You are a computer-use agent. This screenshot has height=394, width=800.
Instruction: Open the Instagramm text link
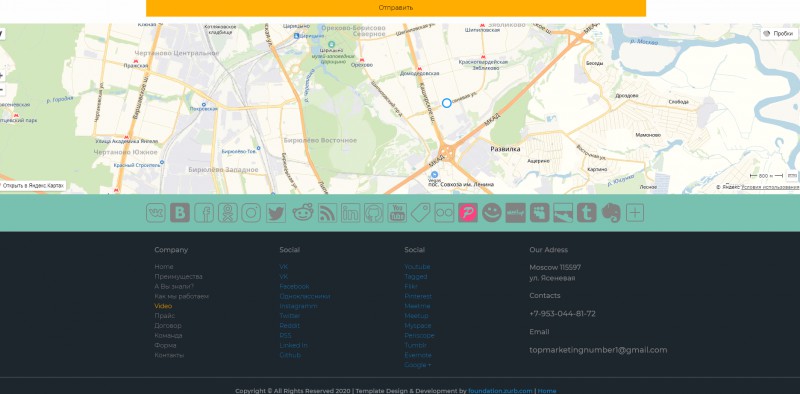(x=298, y=306)
